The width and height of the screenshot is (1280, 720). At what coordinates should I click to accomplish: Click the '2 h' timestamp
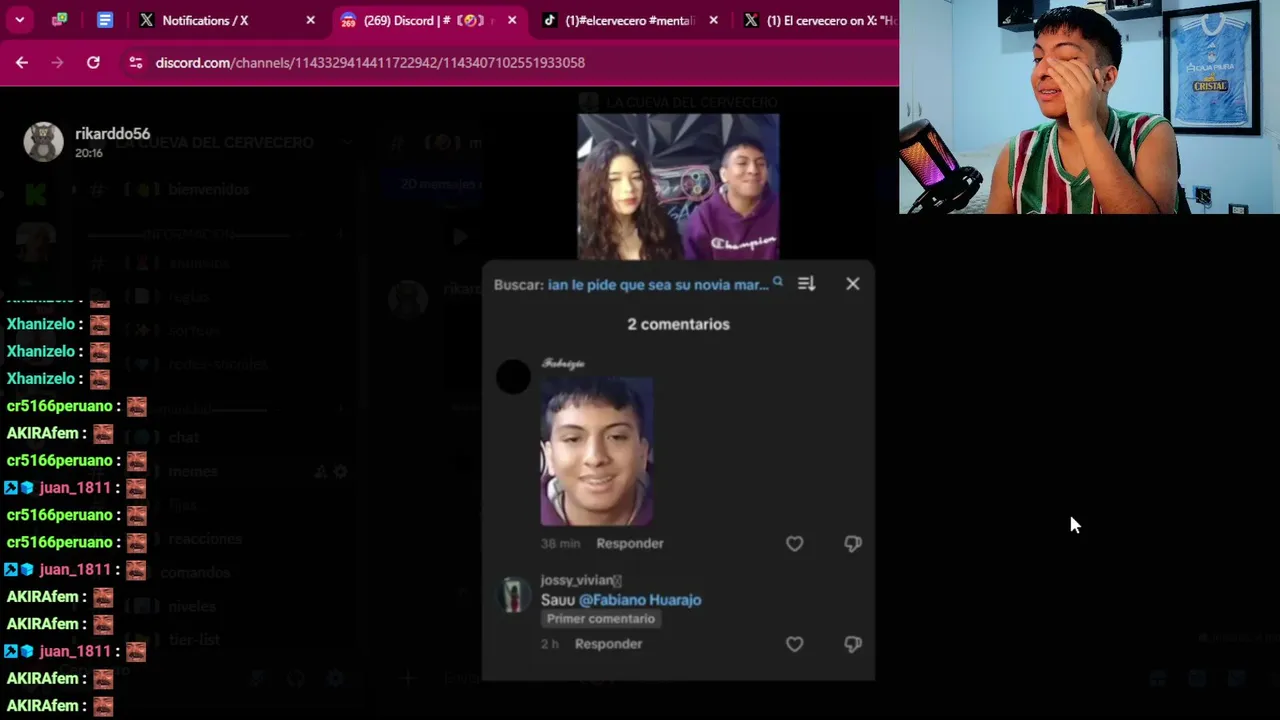click(x=550, y=644)
